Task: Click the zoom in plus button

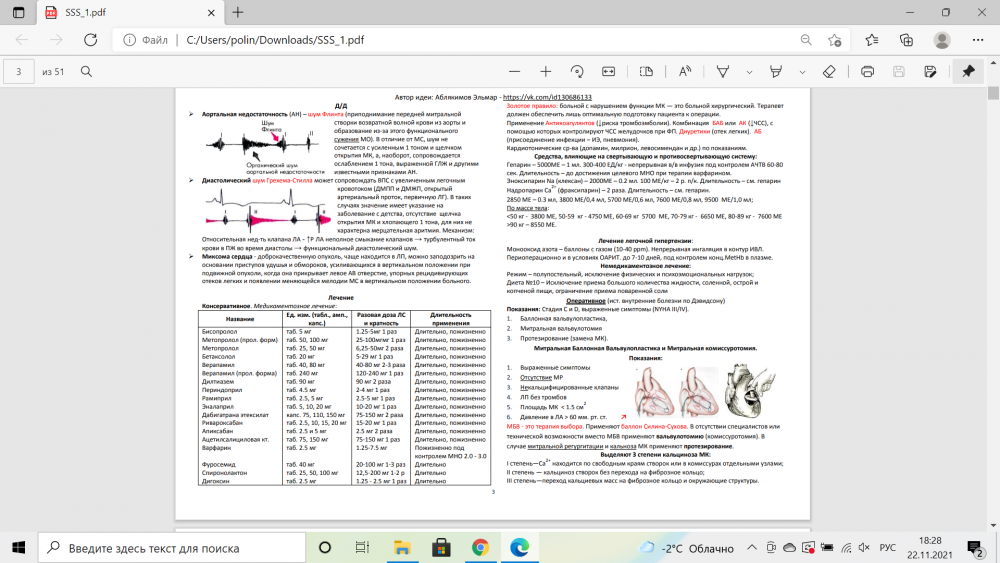Action: [545, 72]
